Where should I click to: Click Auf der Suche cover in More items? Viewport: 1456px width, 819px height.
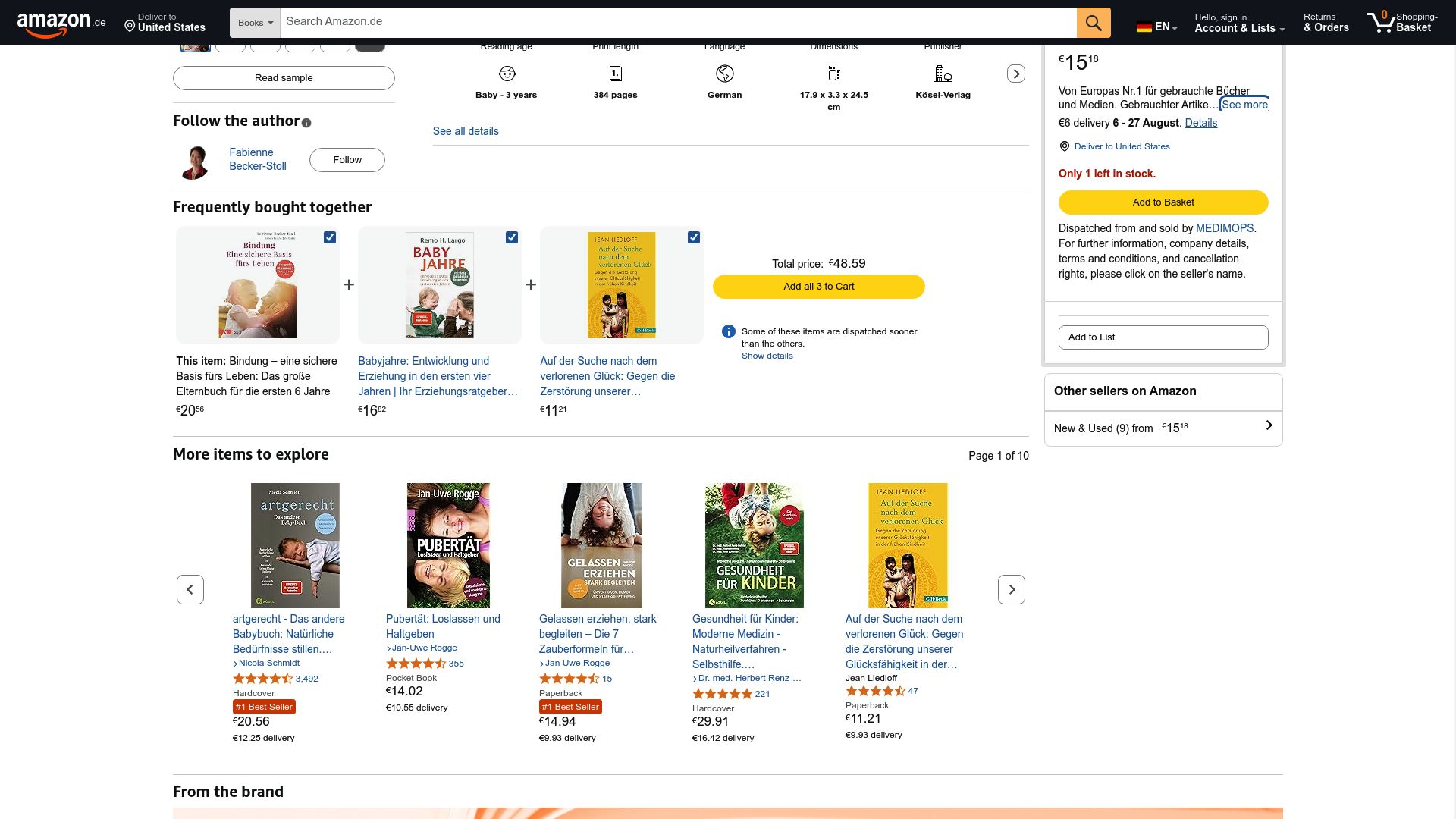click(908, 545)
